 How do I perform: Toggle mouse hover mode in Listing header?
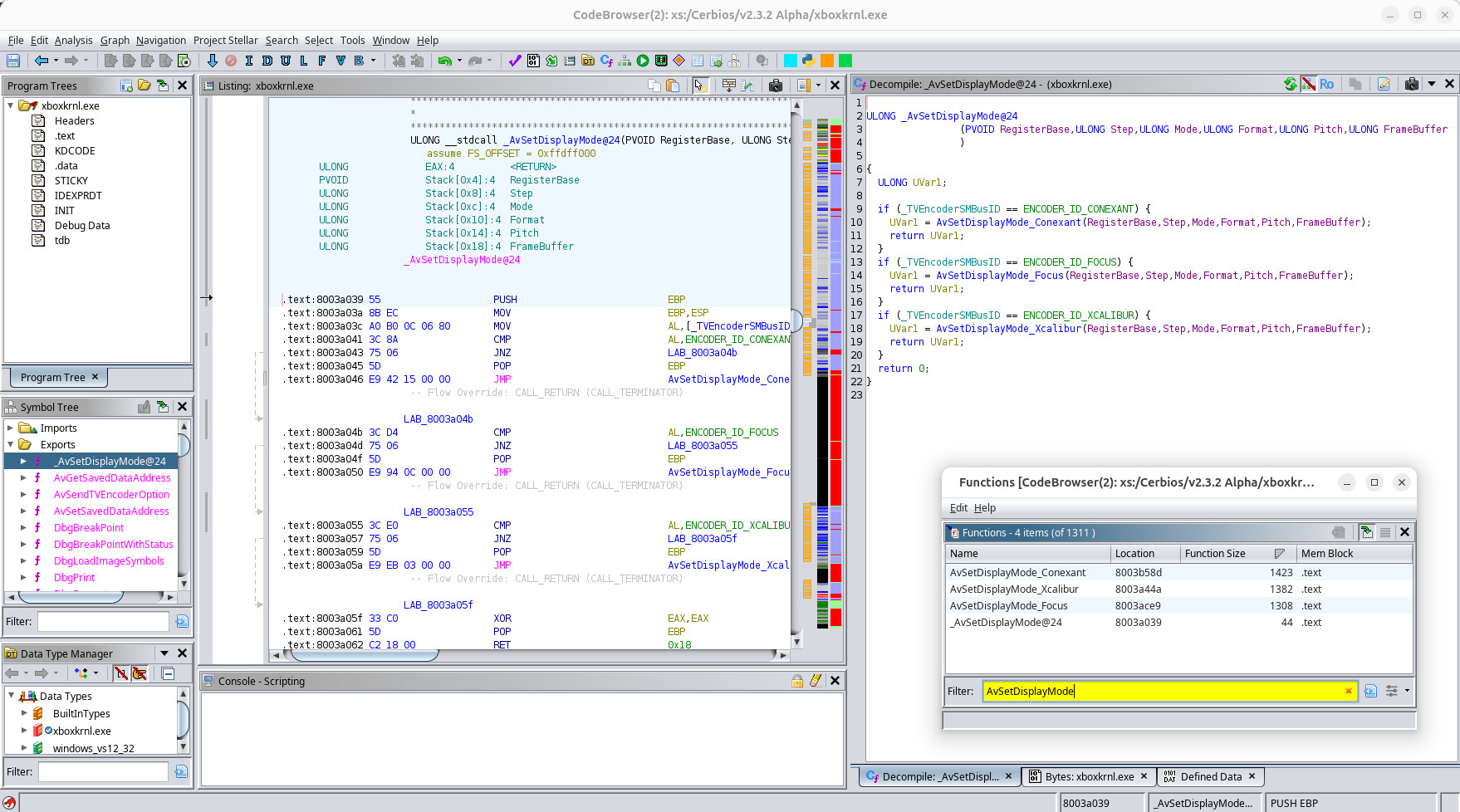700,86
